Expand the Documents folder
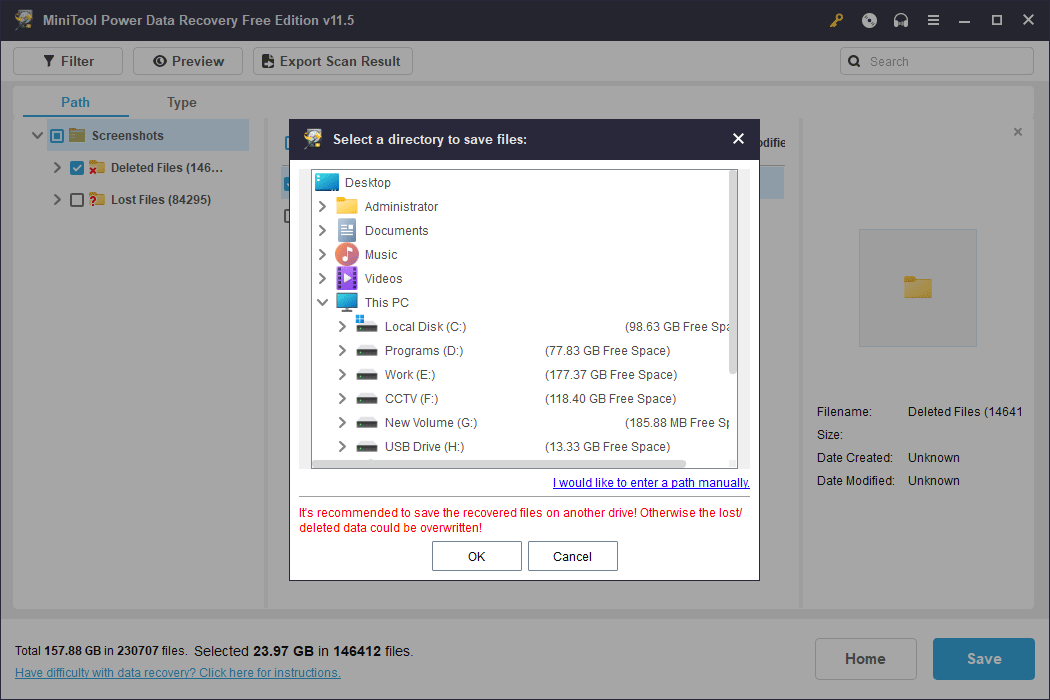Image resolution: width=1050 pixels, height=700 pixels. tap(322, 230)
